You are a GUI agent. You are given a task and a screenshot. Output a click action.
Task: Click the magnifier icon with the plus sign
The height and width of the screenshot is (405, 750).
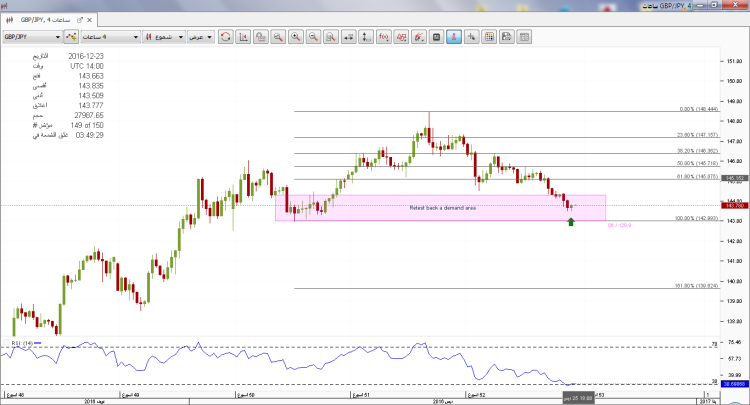(x=296, y=37)
